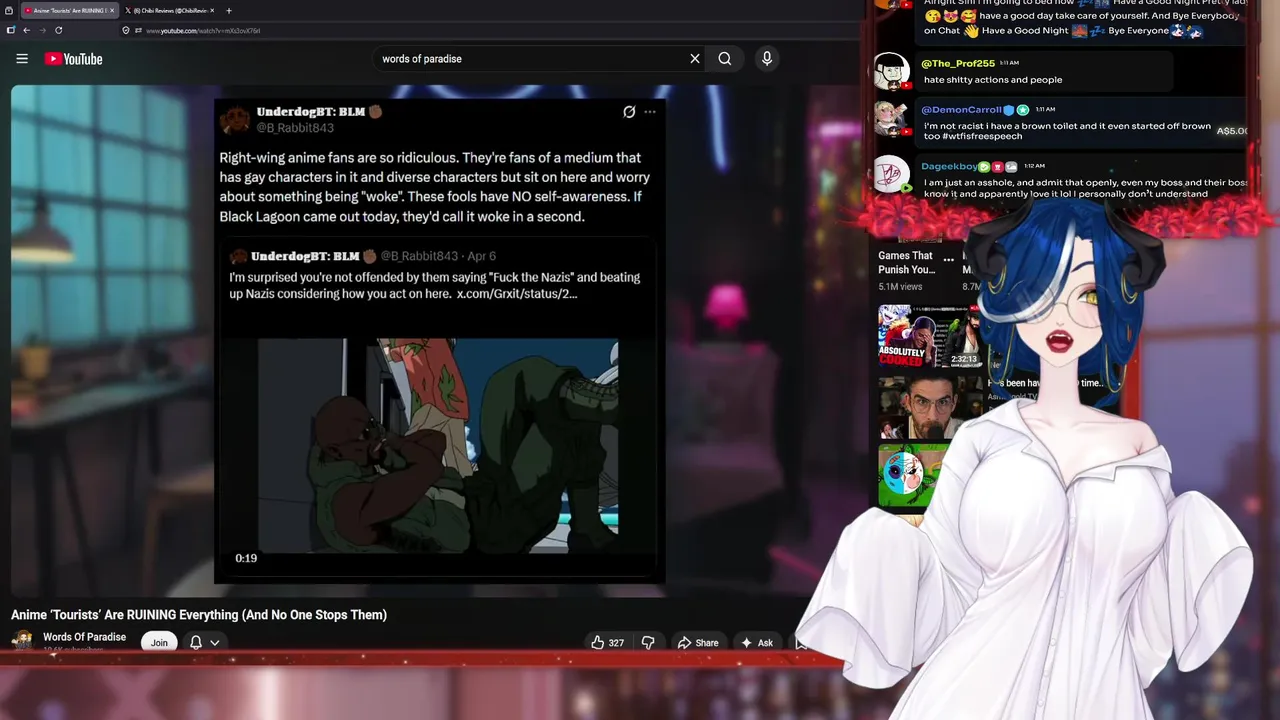Dislike the video with thumbs down

(648, 643)
